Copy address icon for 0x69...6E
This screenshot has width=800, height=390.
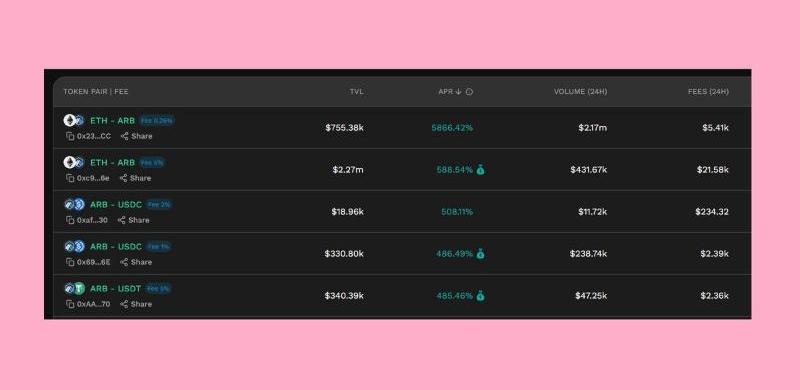tap(70, 262)
